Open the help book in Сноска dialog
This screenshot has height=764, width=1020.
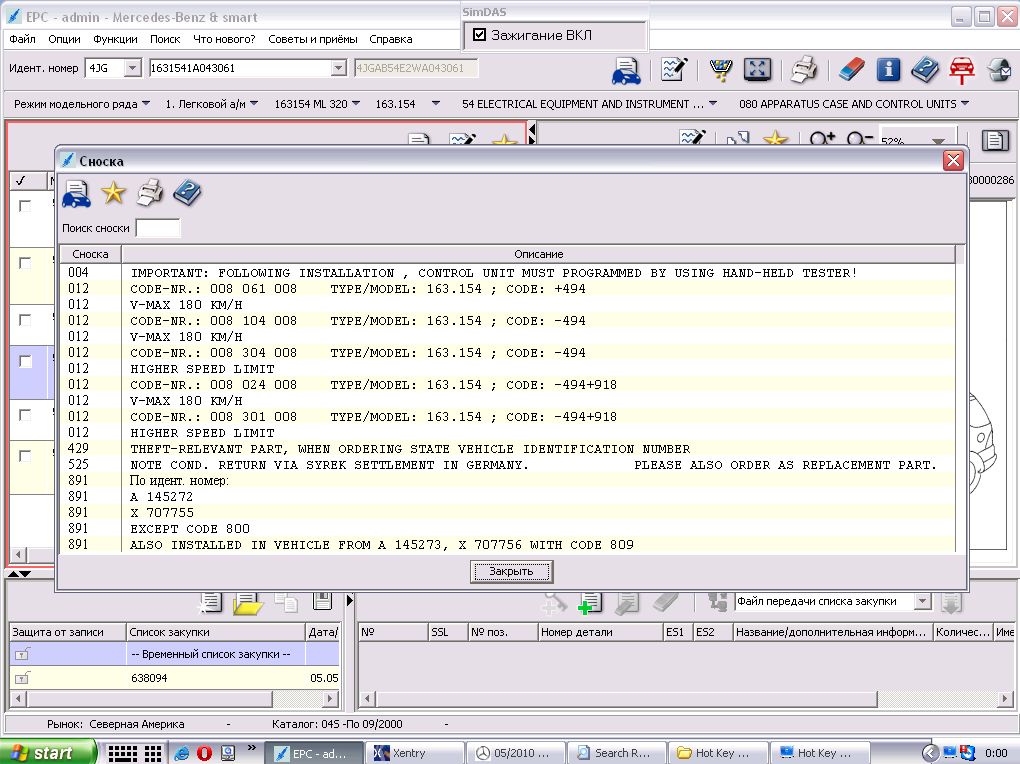(x=187, y=193)
